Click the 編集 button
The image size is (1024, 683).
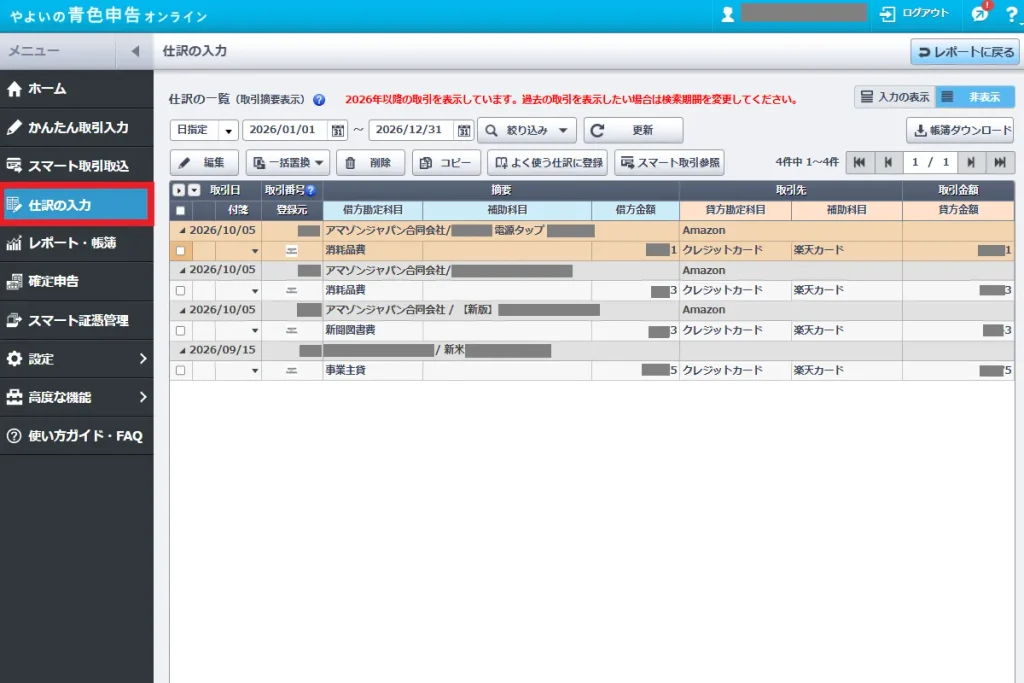204,163
